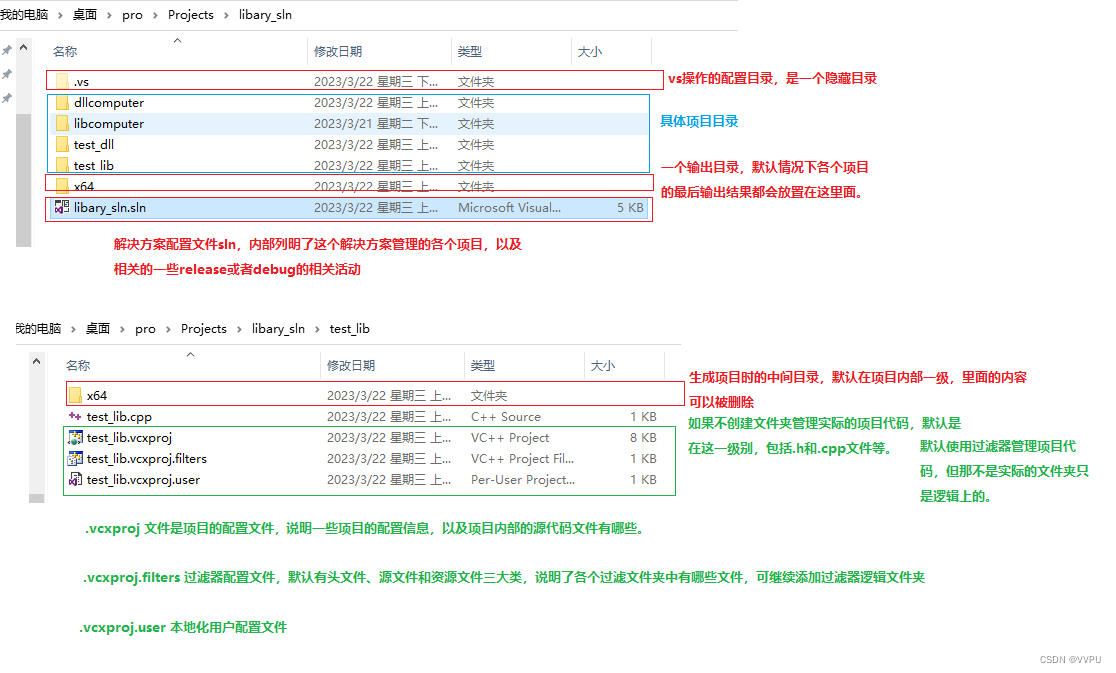Click 'libary_sln' in upper breadcrumb path
Image resolution: width=1116 pixels, height=673 pixels.
pyautogui.click(x=265, y=15)
